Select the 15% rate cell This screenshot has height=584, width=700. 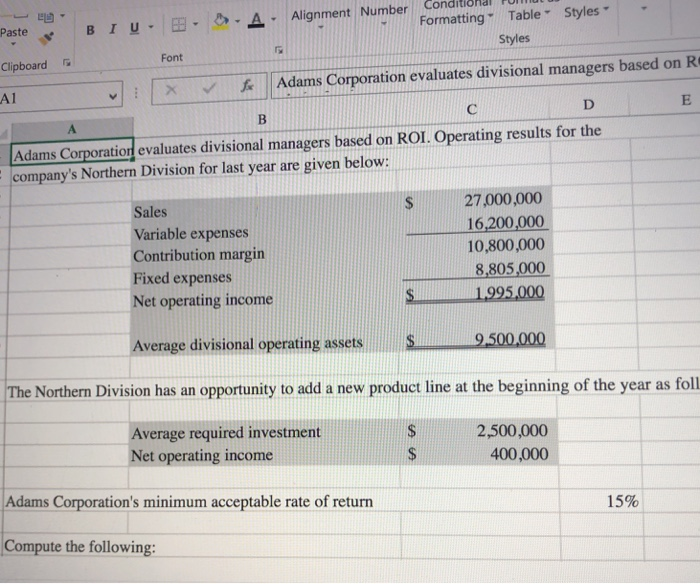point(622,501)
